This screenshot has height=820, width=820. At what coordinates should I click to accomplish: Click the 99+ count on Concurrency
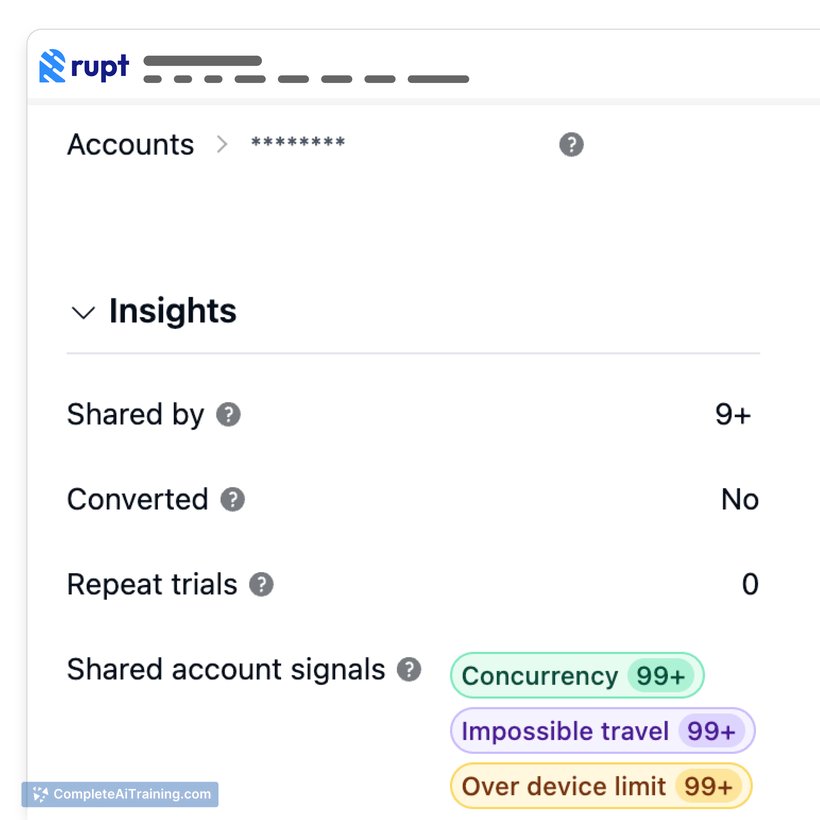coord(661,677)
